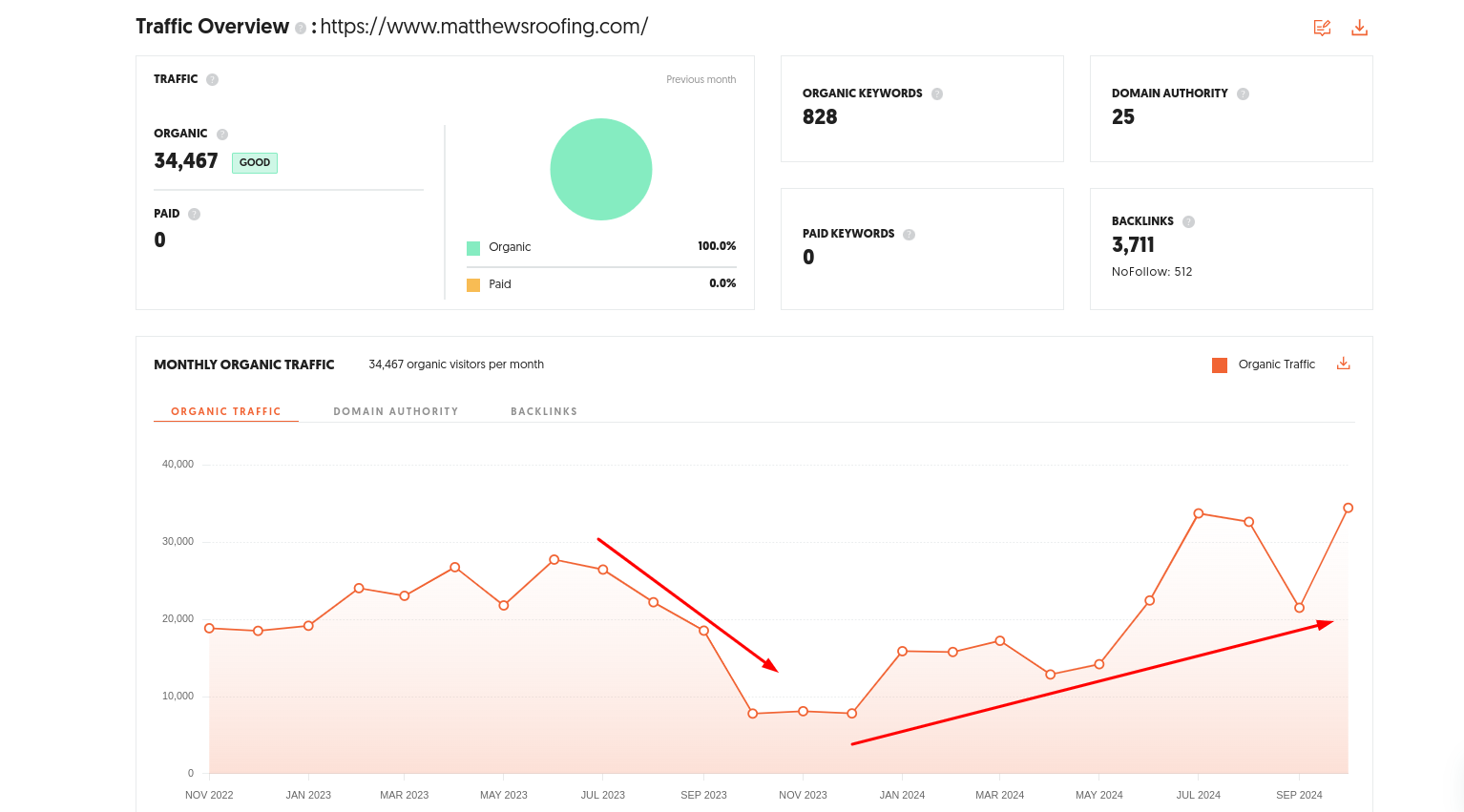The image size is (1464, 812).
Task: Click the backlinks value 3,711
Action: coord(1133,244)
